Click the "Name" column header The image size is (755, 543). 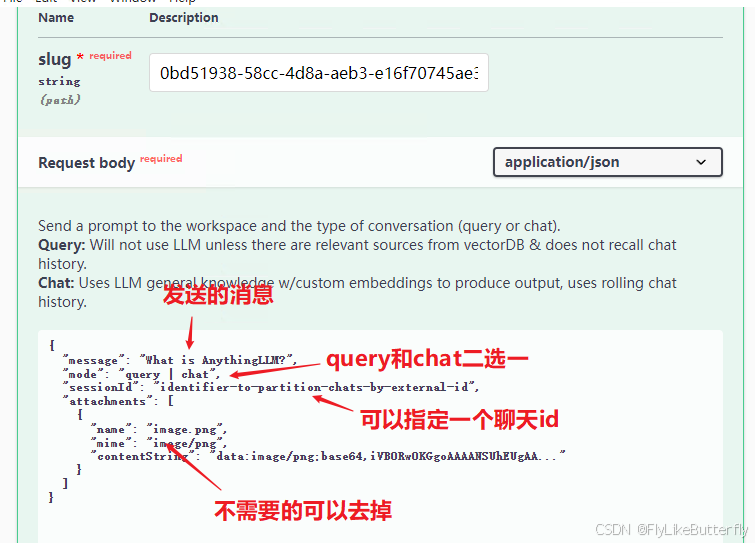point(56,18)
